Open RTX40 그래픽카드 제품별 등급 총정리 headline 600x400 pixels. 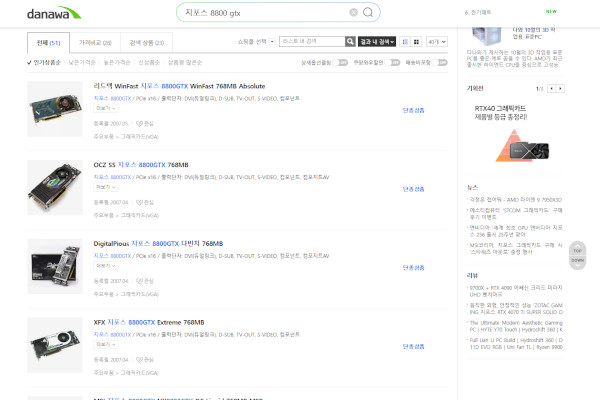(501, 113)
